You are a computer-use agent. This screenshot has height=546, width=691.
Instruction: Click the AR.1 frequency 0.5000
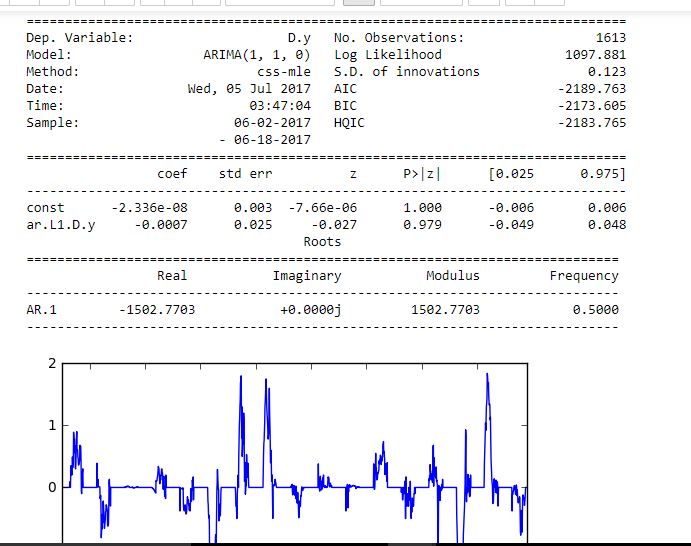595,309
